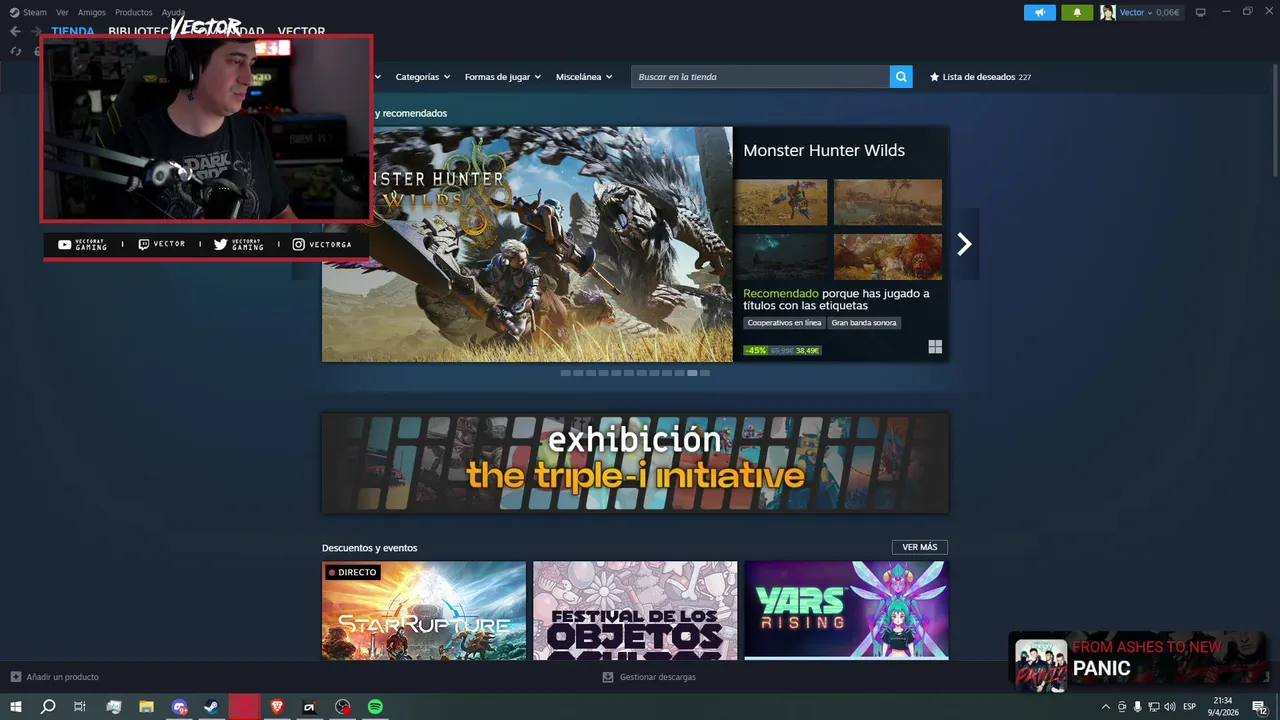Open Windows notification center icon
Screen dimensions: 1280x720
[x=1259, y=707]
